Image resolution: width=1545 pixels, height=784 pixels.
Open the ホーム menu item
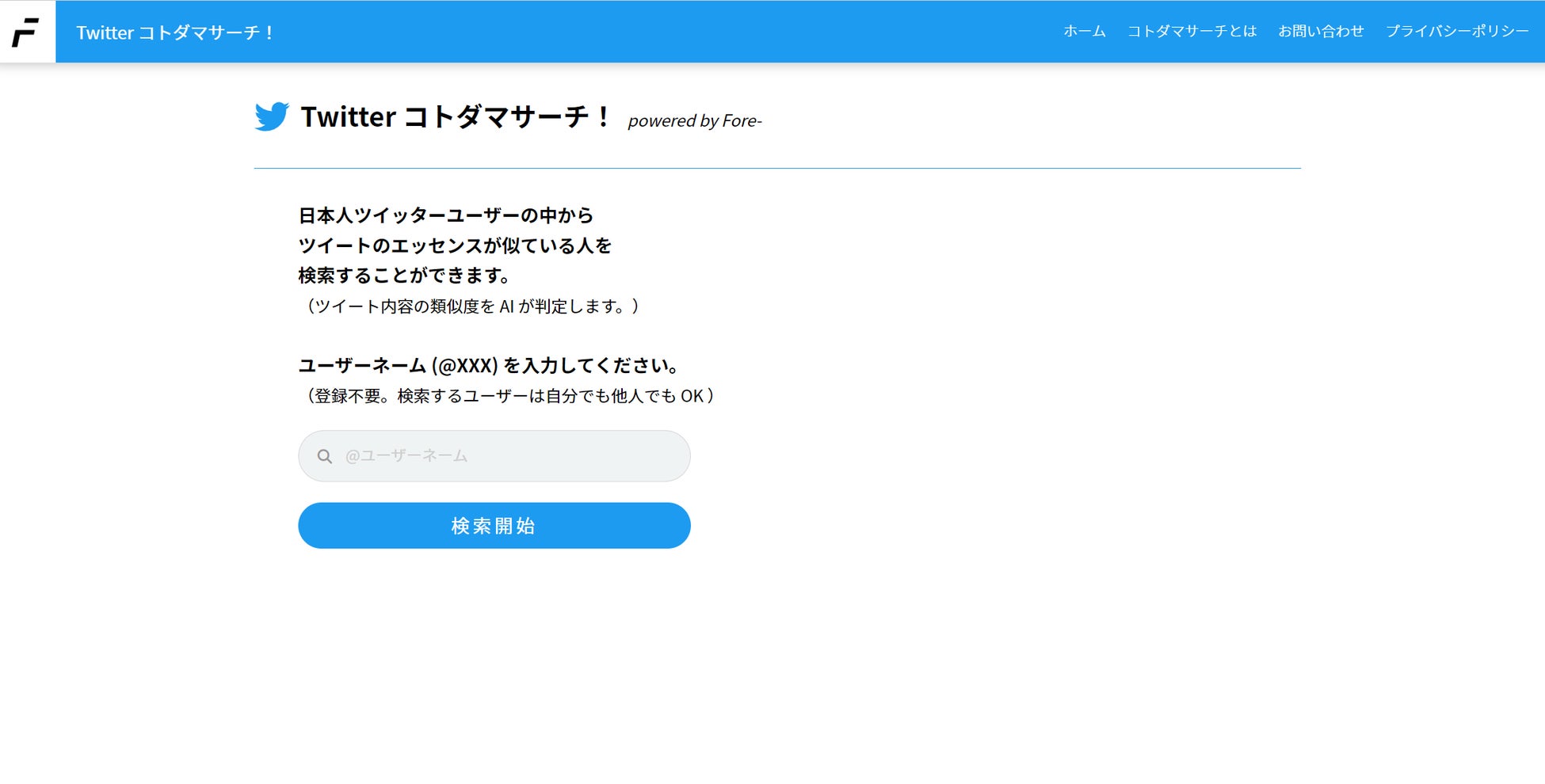point(1085,31)
